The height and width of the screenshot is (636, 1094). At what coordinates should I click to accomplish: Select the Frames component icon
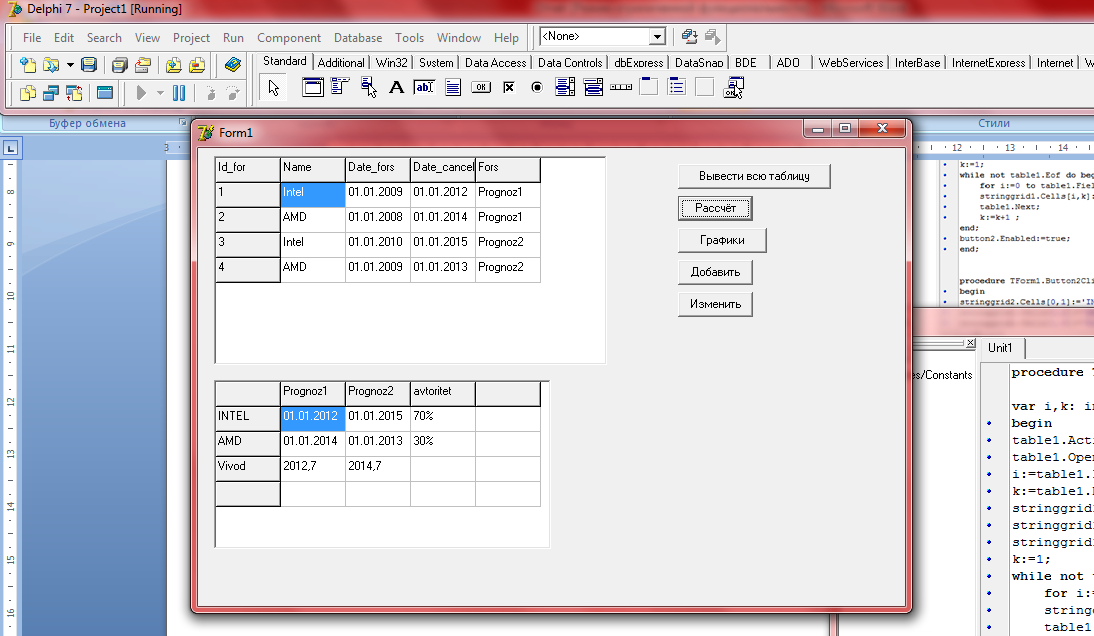click(x=313, y=87)
